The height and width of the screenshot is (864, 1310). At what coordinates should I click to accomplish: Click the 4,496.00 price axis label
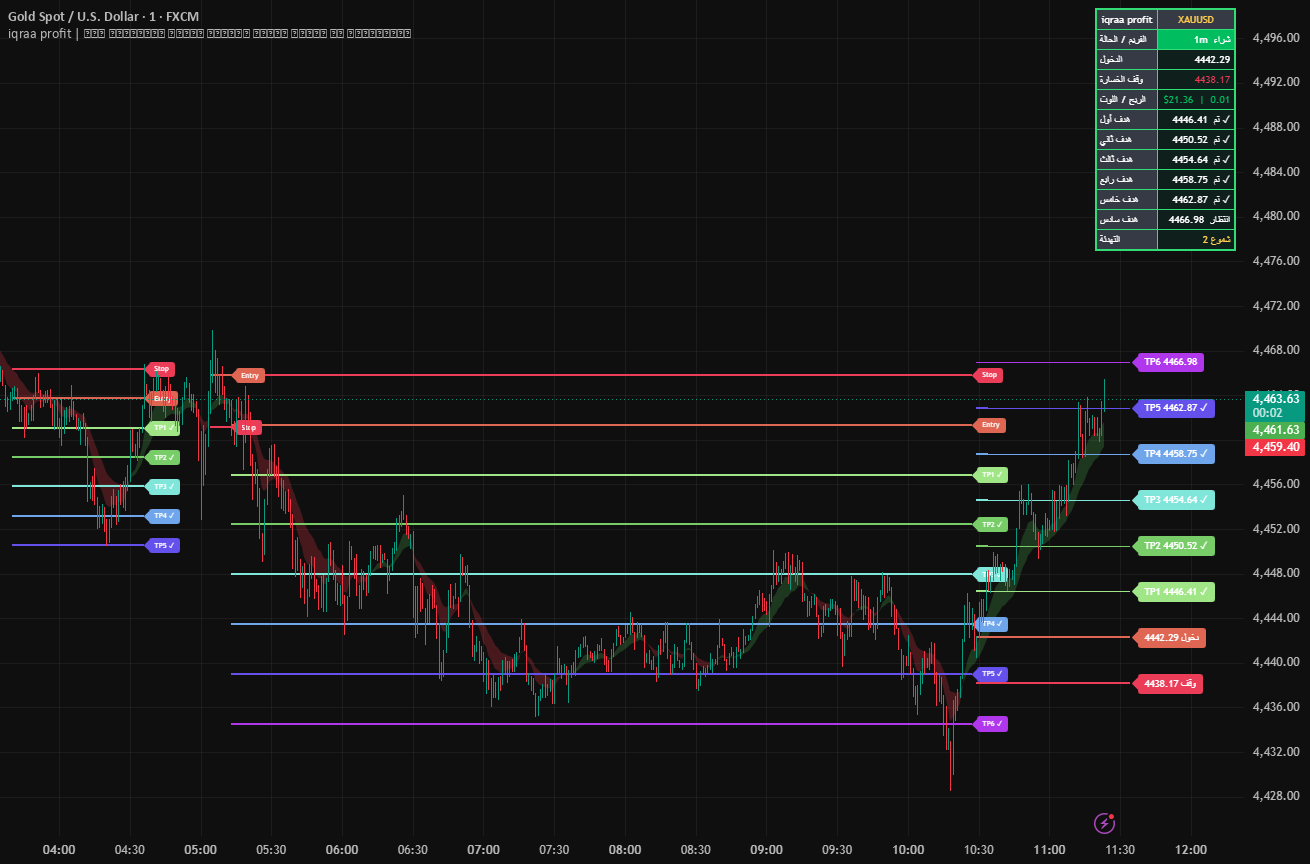click(1275, 37)
